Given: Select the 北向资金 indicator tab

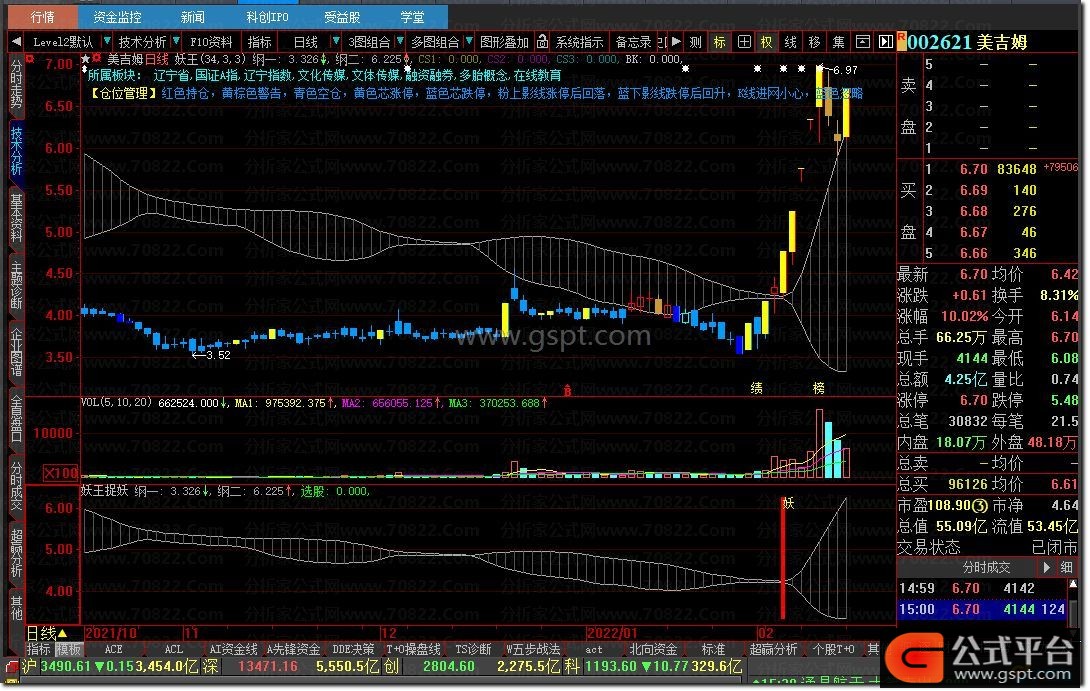Looking at the screenshot, I should point(653,649).
